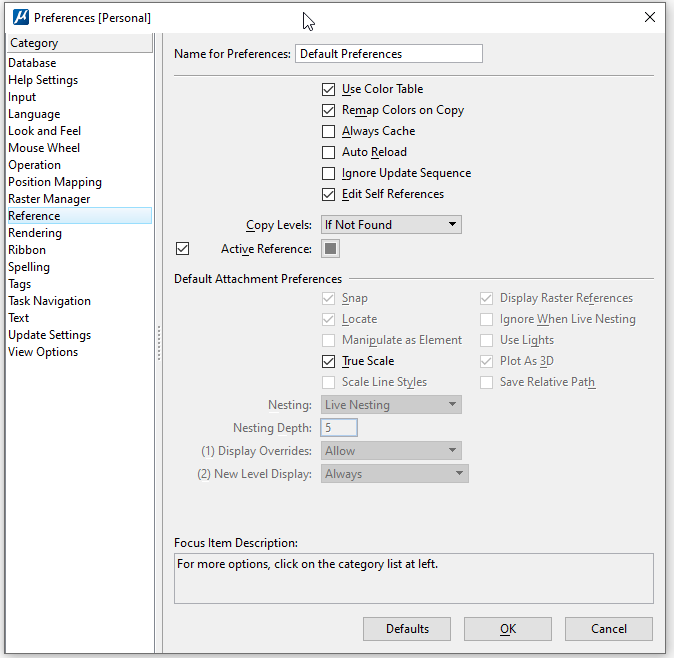Screen dimensions: 674x658
Task: Uncheck the True Scale checkbox
Action: [329, 361]
